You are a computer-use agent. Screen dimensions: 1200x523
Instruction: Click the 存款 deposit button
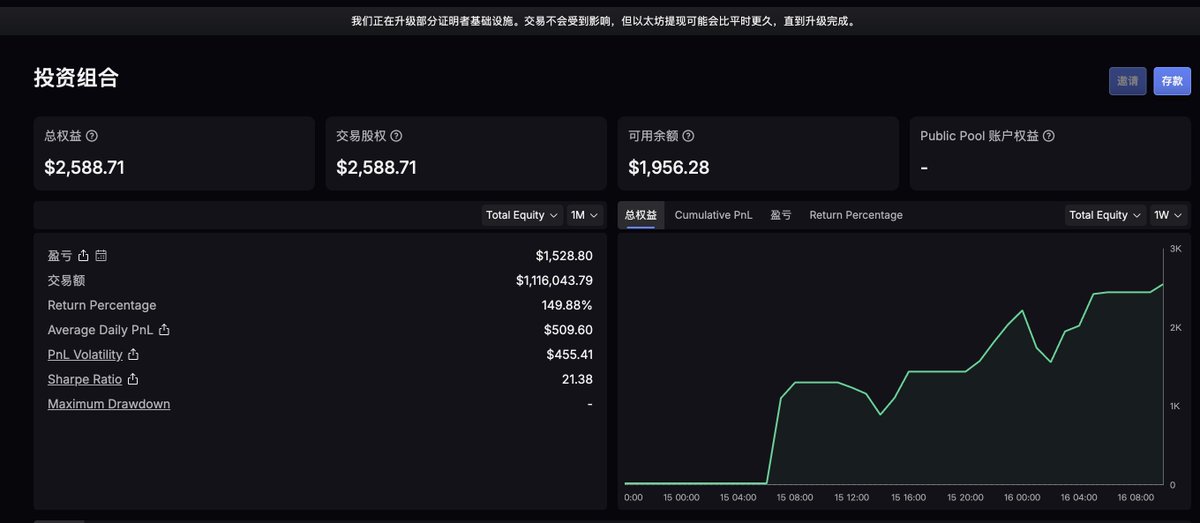click(x=1172, y=81)
